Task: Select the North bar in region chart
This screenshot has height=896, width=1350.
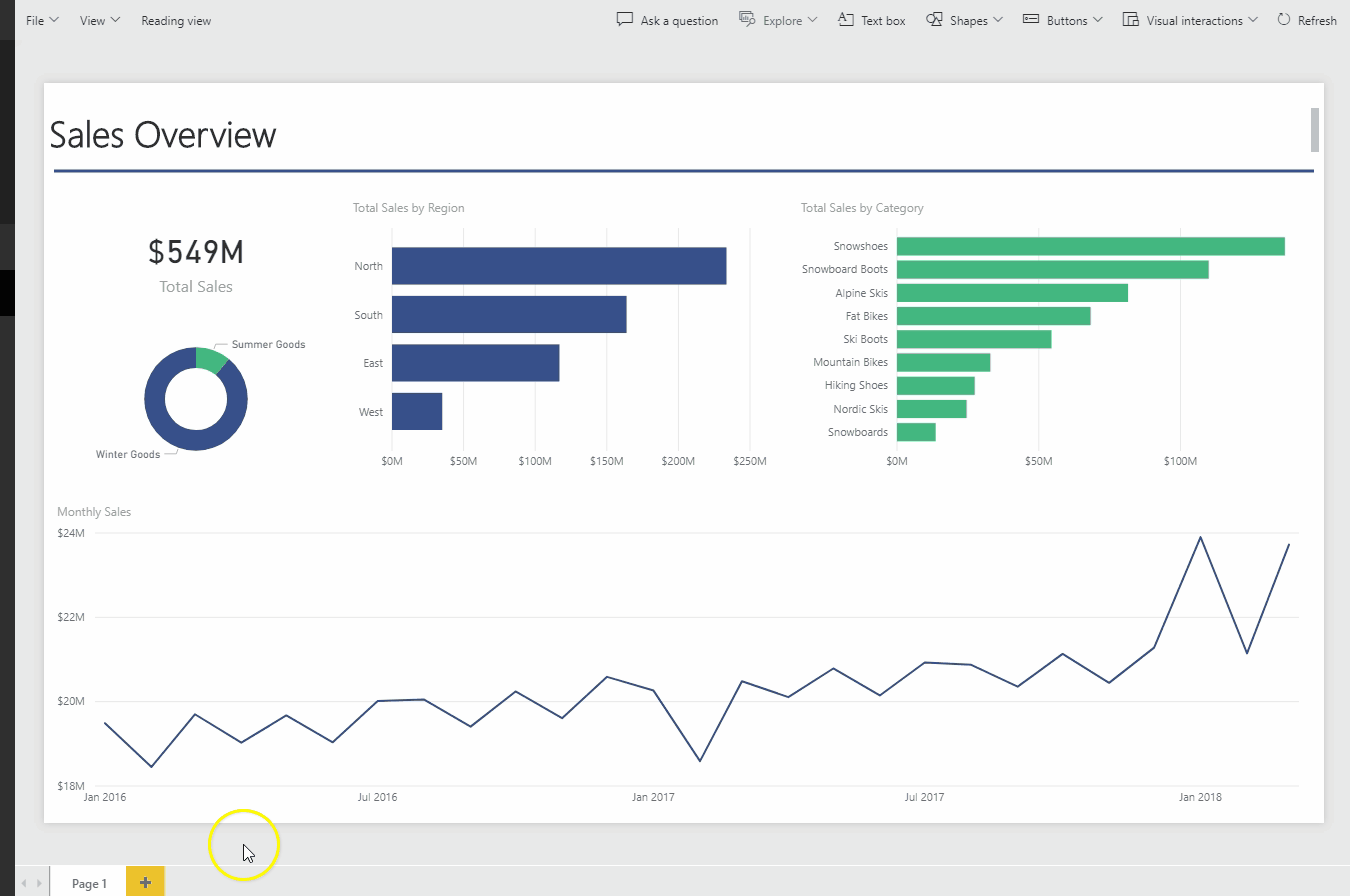Action: (x=558, y=266)
